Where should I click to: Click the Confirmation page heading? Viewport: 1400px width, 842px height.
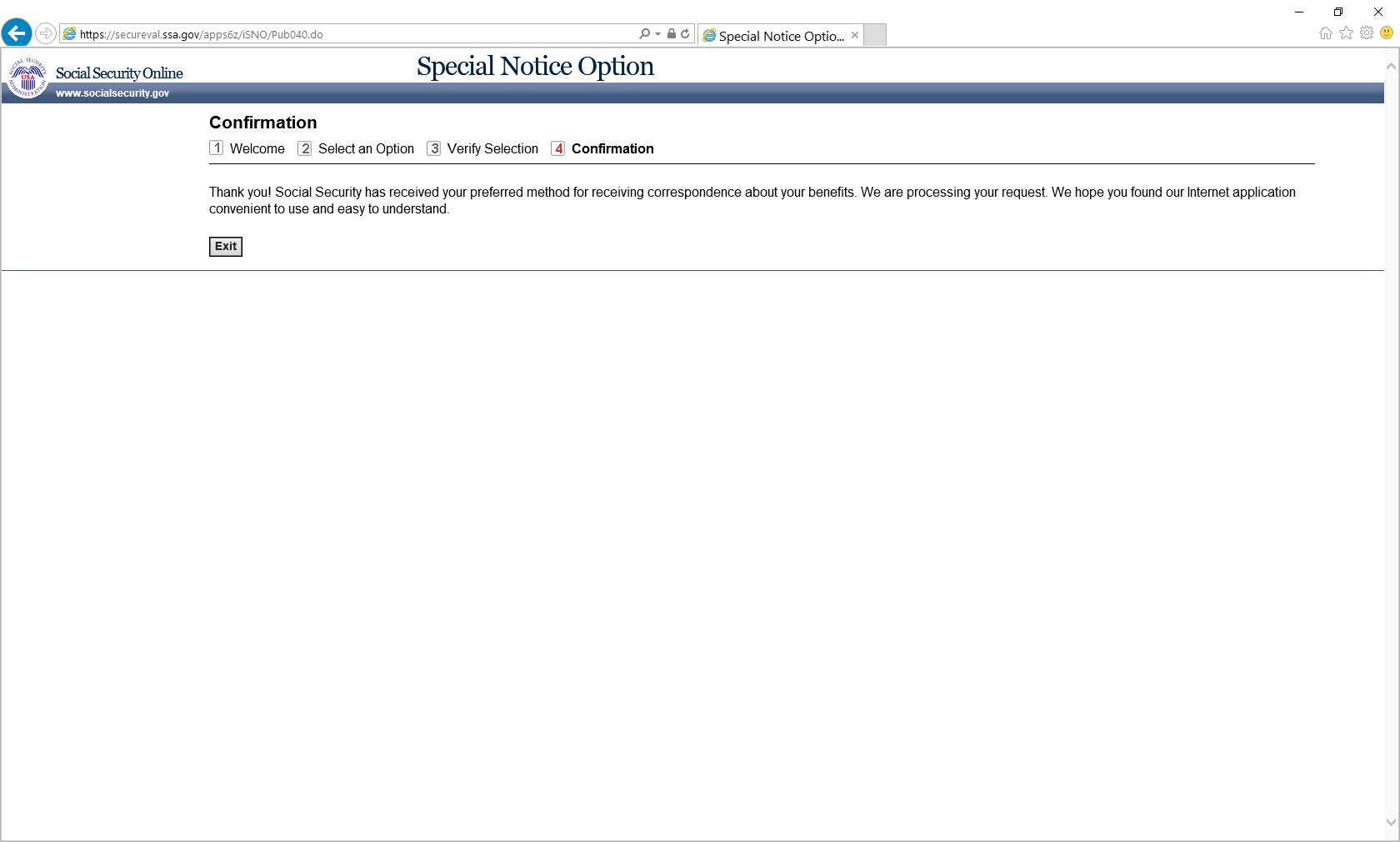coord(262,123)
